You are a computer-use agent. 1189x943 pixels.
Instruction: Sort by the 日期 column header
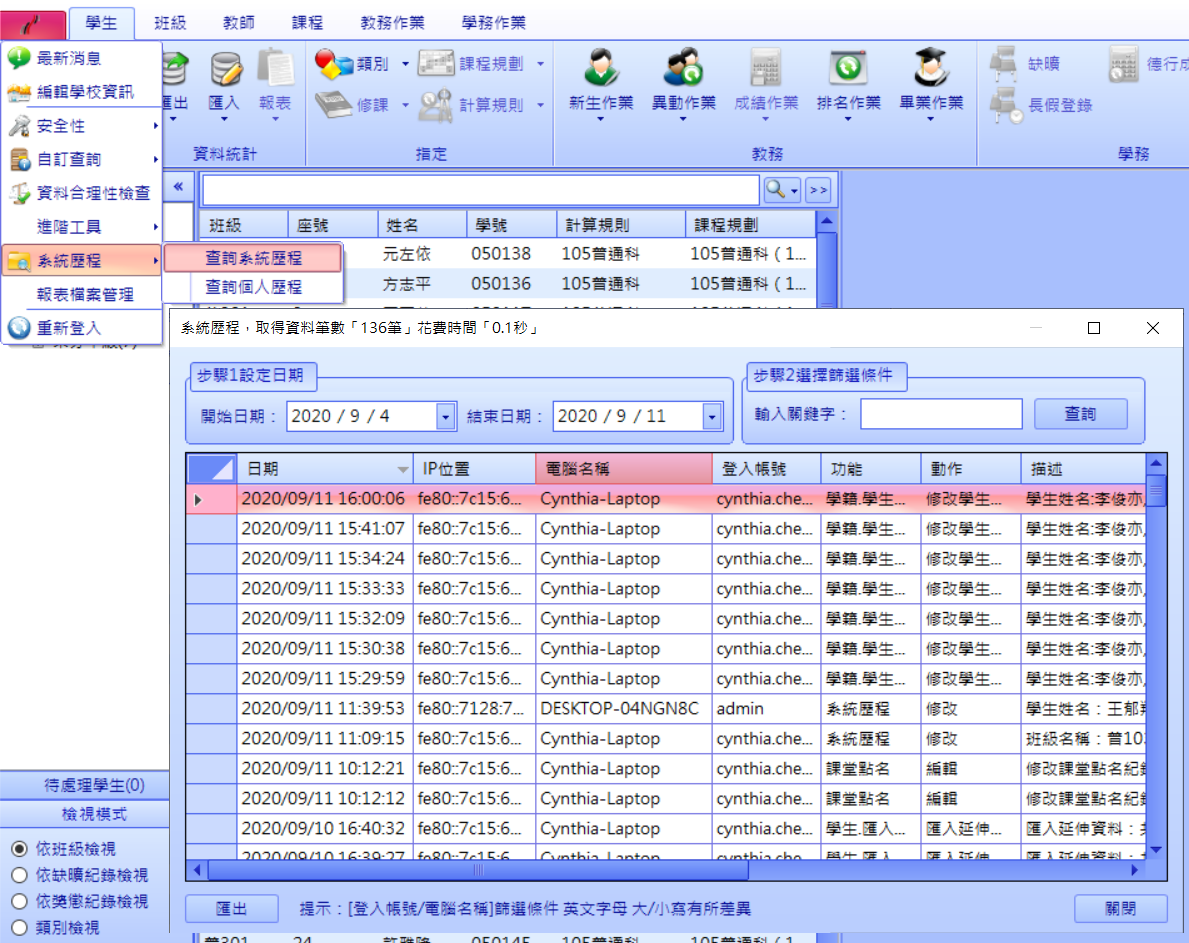[x=326, y=469]
